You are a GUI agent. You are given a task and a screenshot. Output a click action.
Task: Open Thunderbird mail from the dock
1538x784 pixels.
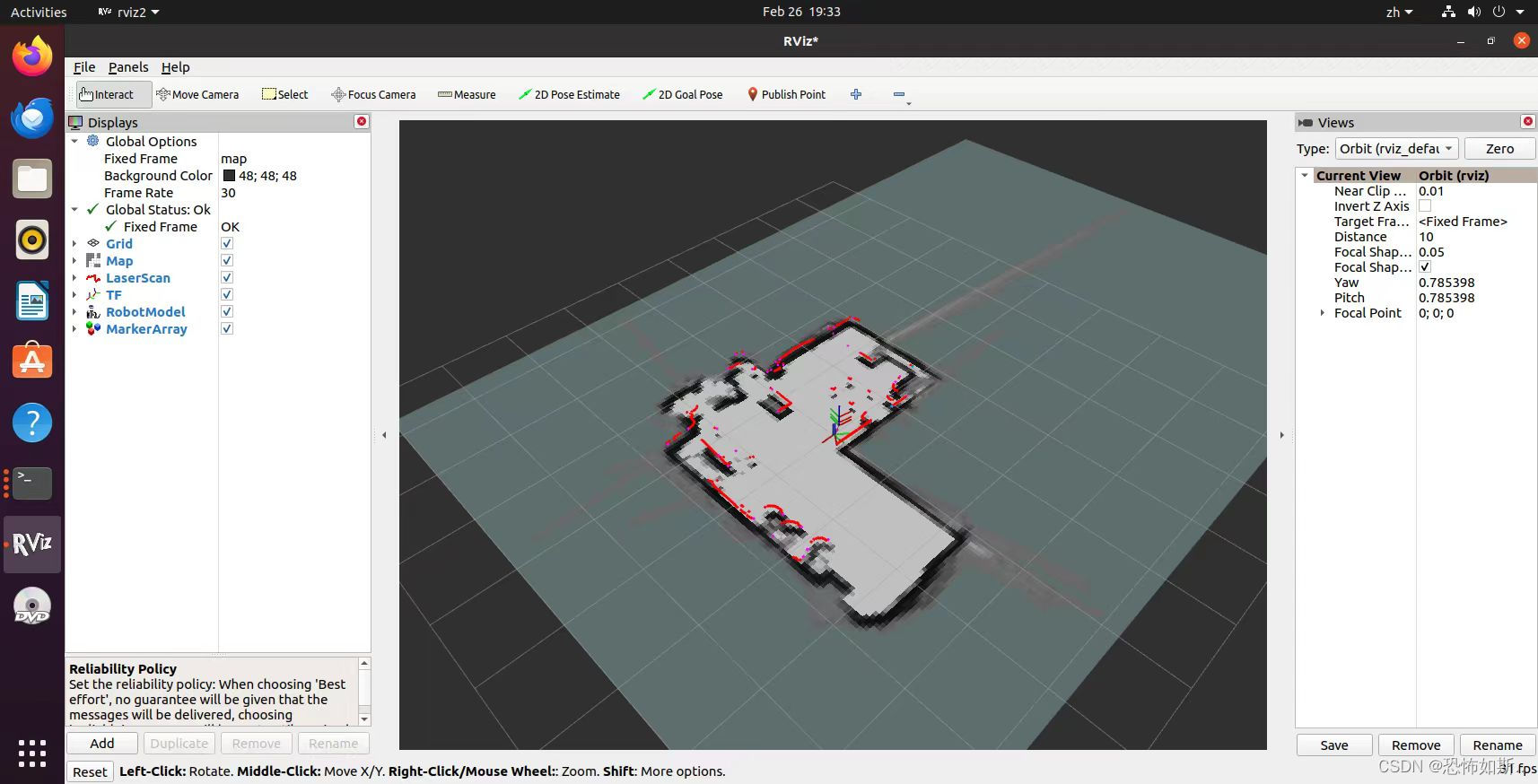click(x=32, y=118)
